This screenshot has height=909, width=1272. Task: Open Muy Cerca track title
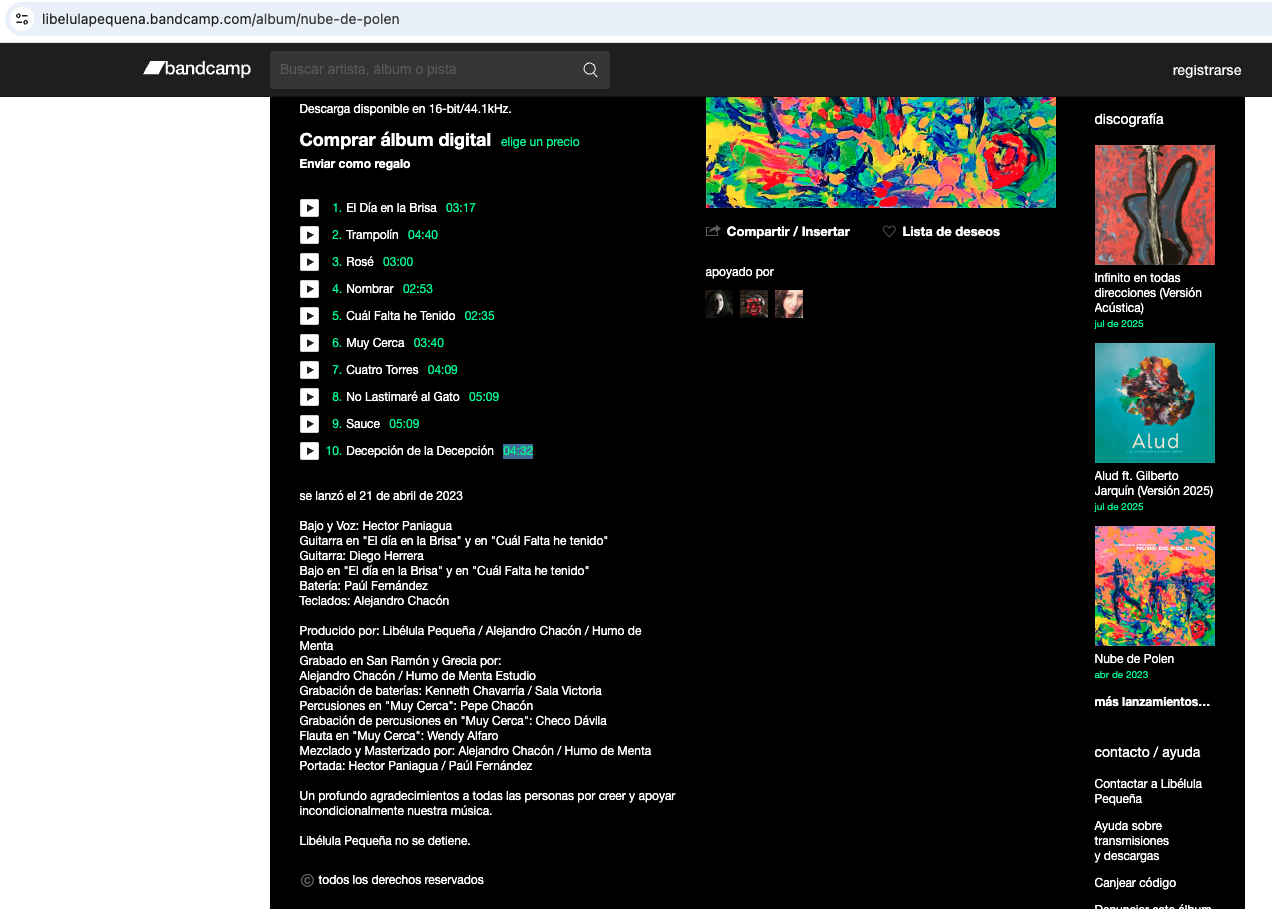pos(375,343)
